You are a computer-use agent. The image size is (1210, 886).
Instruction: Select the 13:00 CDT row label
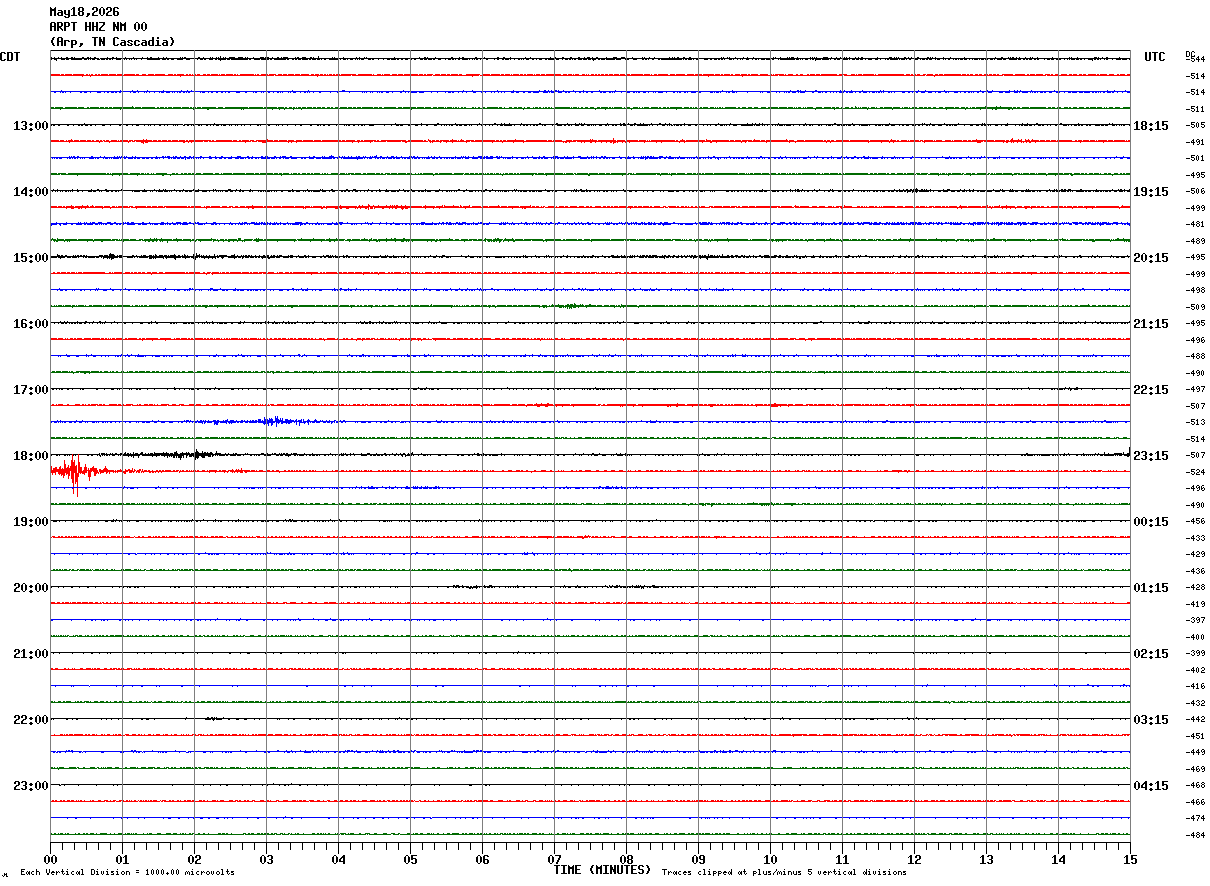[30, 126]
